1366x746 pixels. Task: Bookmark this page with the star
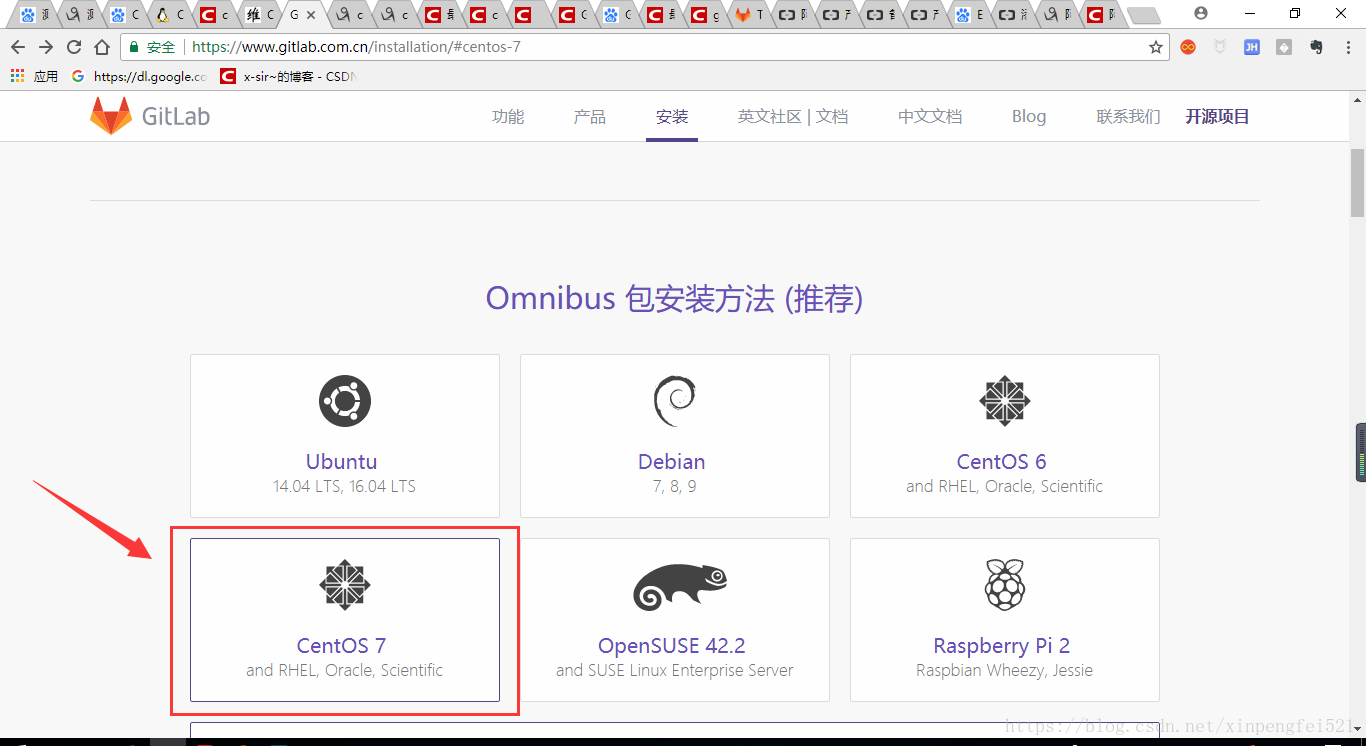point(1156,47)
